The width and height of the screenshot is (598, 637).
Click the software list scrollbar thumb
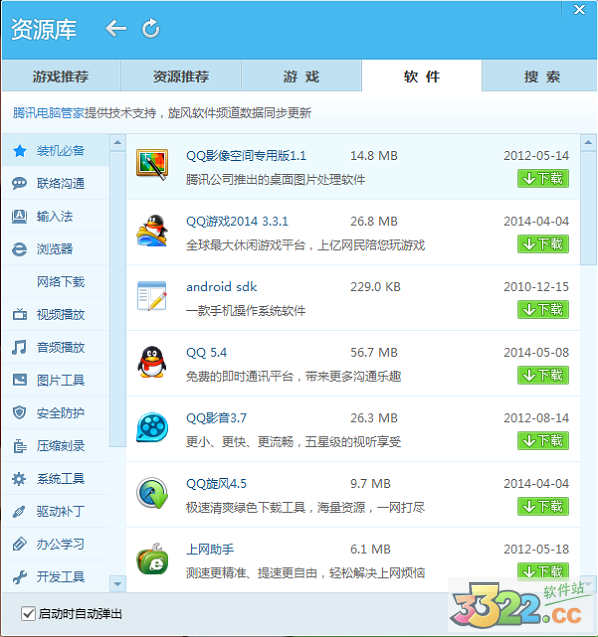588,208
